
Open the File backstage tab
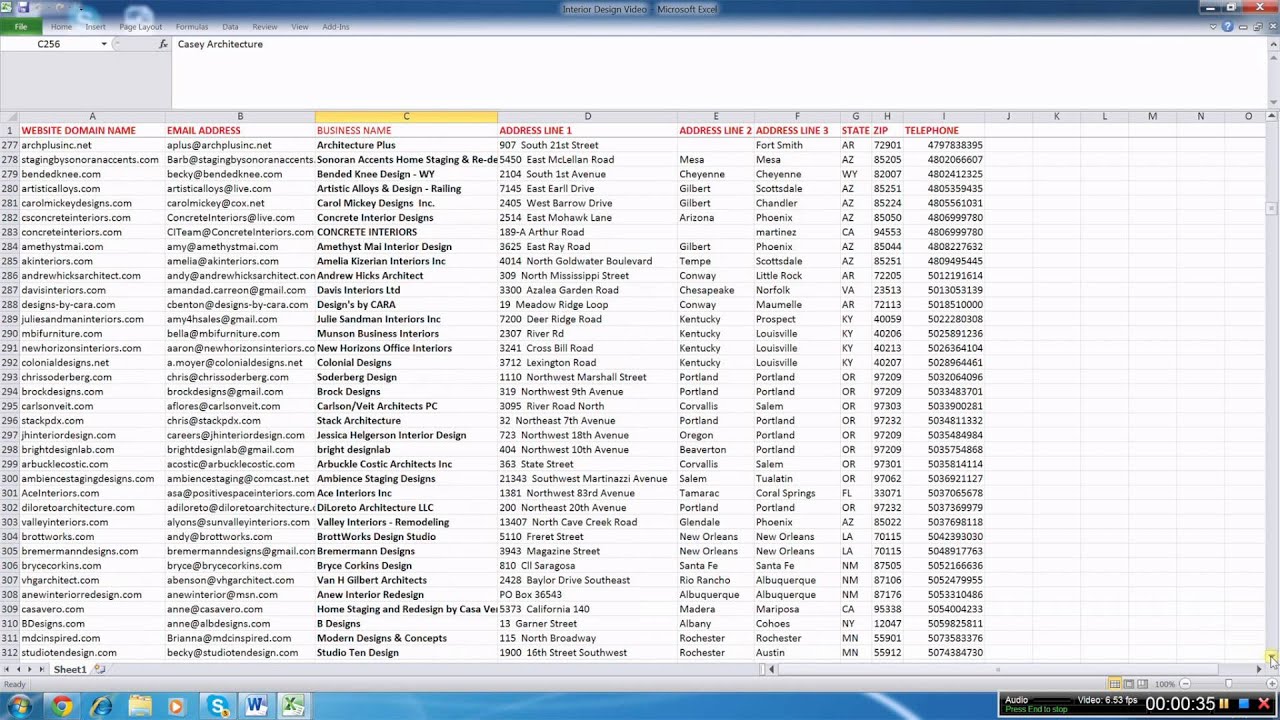coord(20,27)
